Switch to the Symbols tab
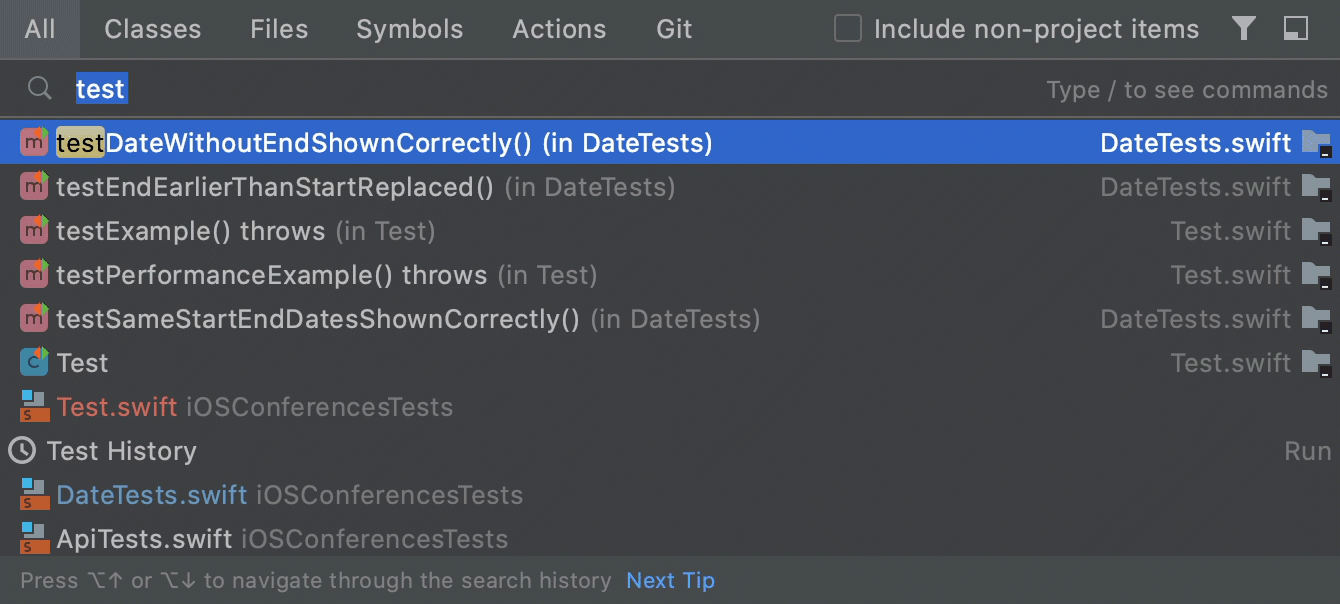Viewport: 1340px width, 604px height. (x=409, y=29)
